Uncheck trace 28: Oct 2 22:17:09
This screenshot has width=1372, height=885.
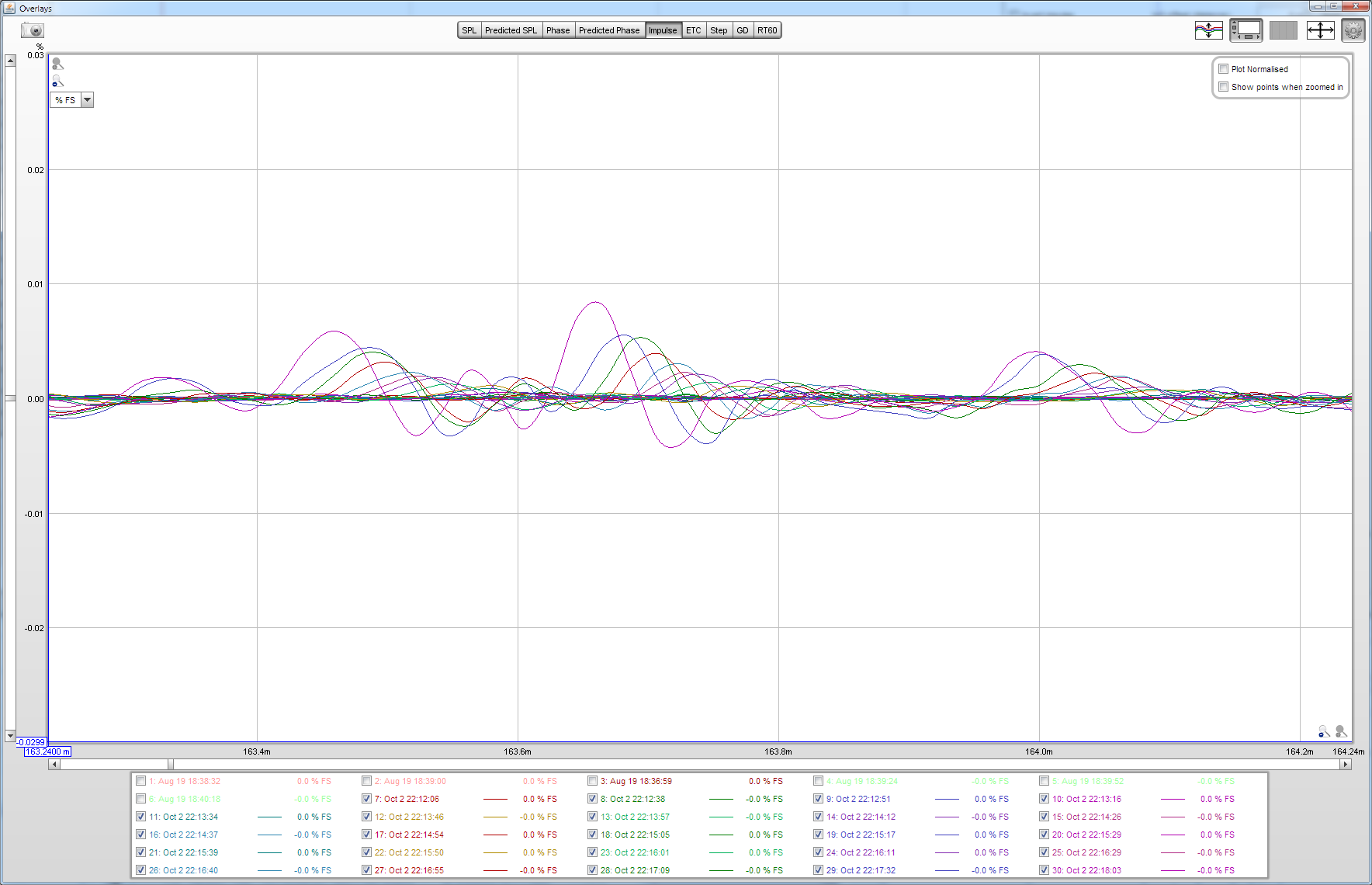(592, 870)
